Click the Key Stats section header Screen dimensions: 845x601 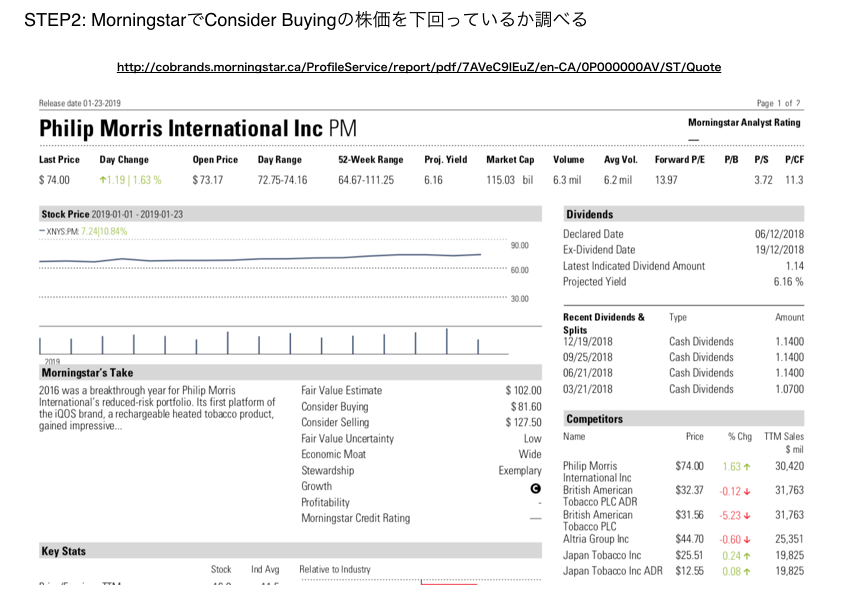click(x=63, y=551)
